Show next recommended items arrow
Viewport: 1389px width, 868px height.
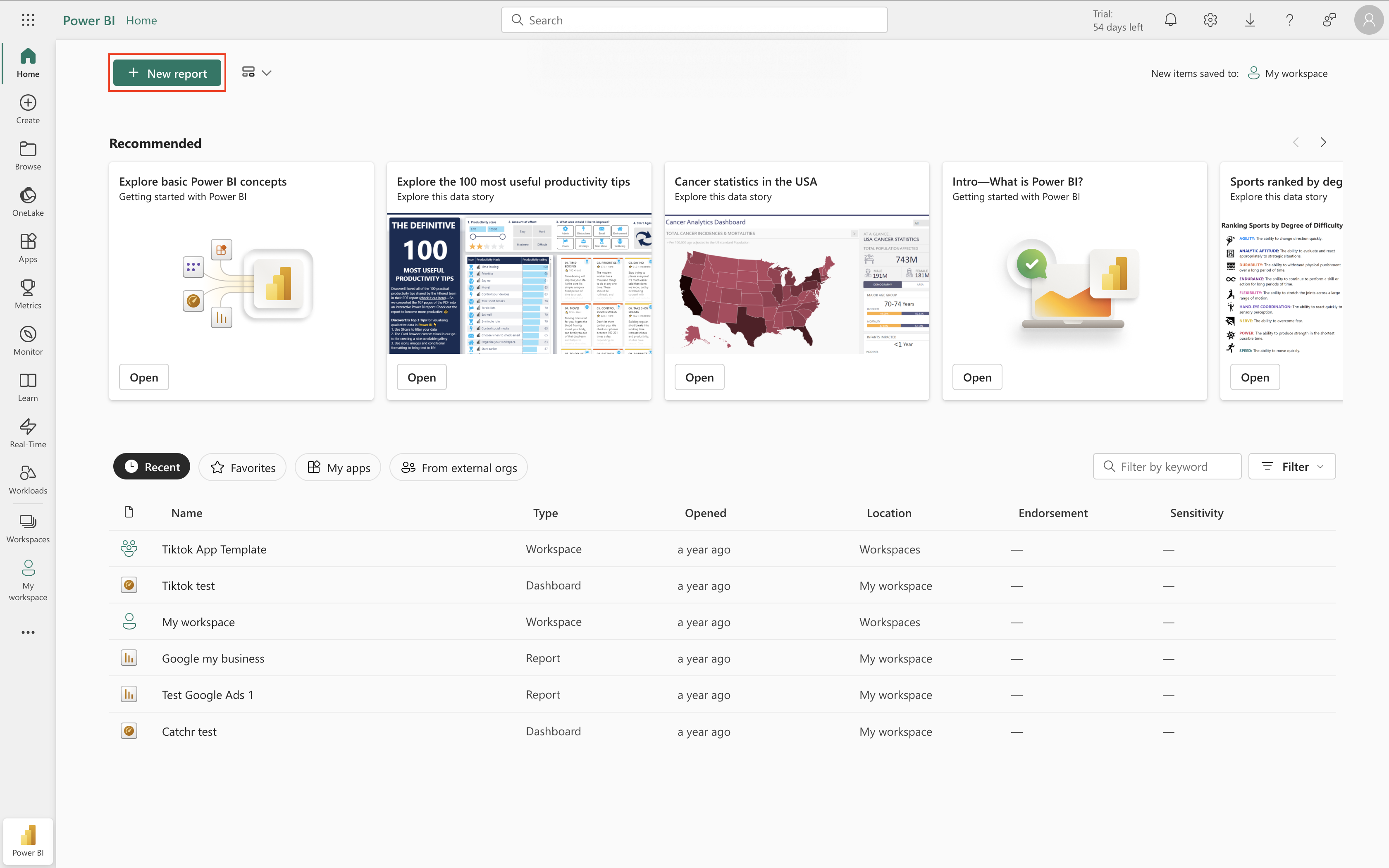[1324, 142]
